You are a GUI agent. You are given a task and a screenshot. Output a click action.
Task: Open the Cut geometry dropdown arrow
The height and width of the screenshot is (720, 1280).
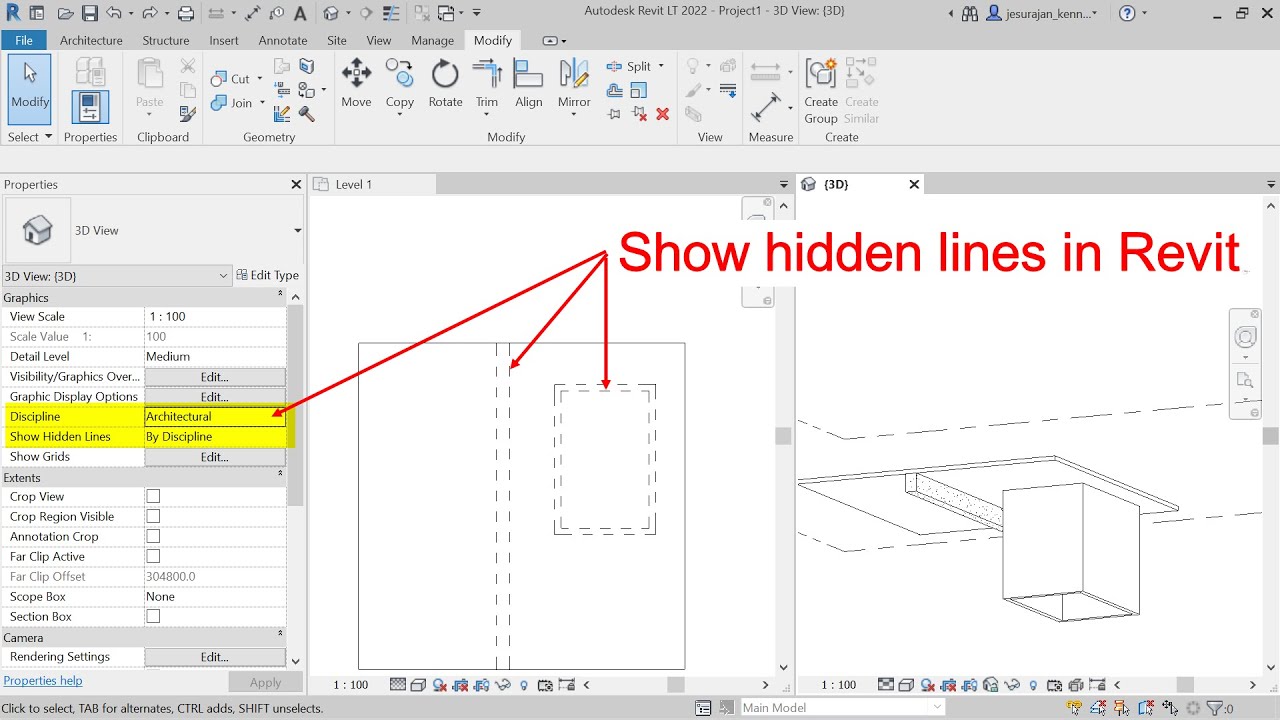[259, 79]
